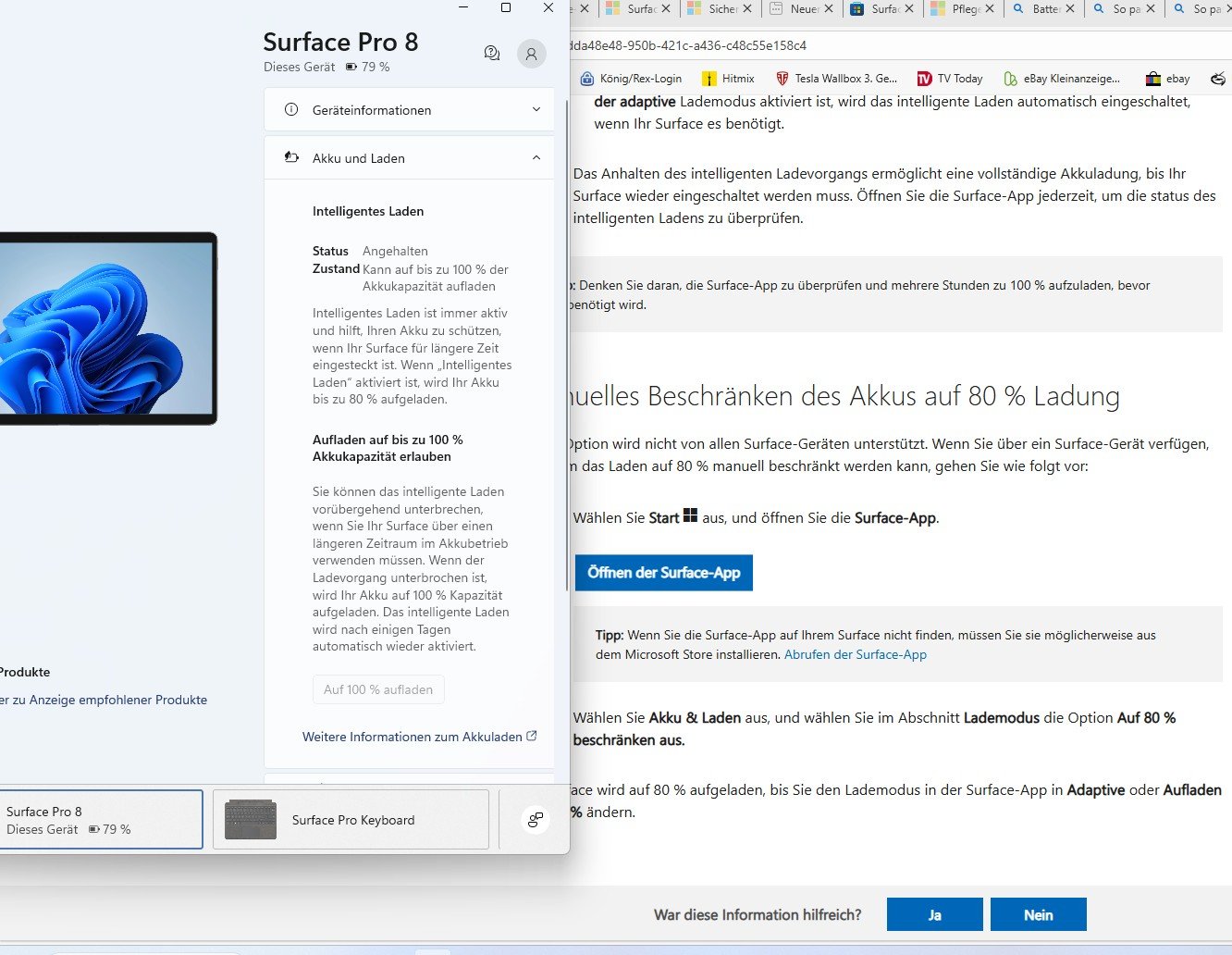1232x955 pixels.
Task: Click the Angehalten status value
Action: [x=395, y=251]
